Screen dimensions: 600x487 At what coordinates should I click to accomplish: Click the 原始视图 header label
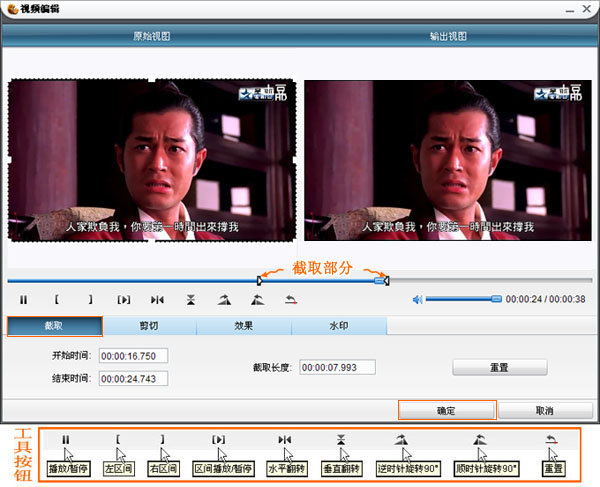[152, 36]
